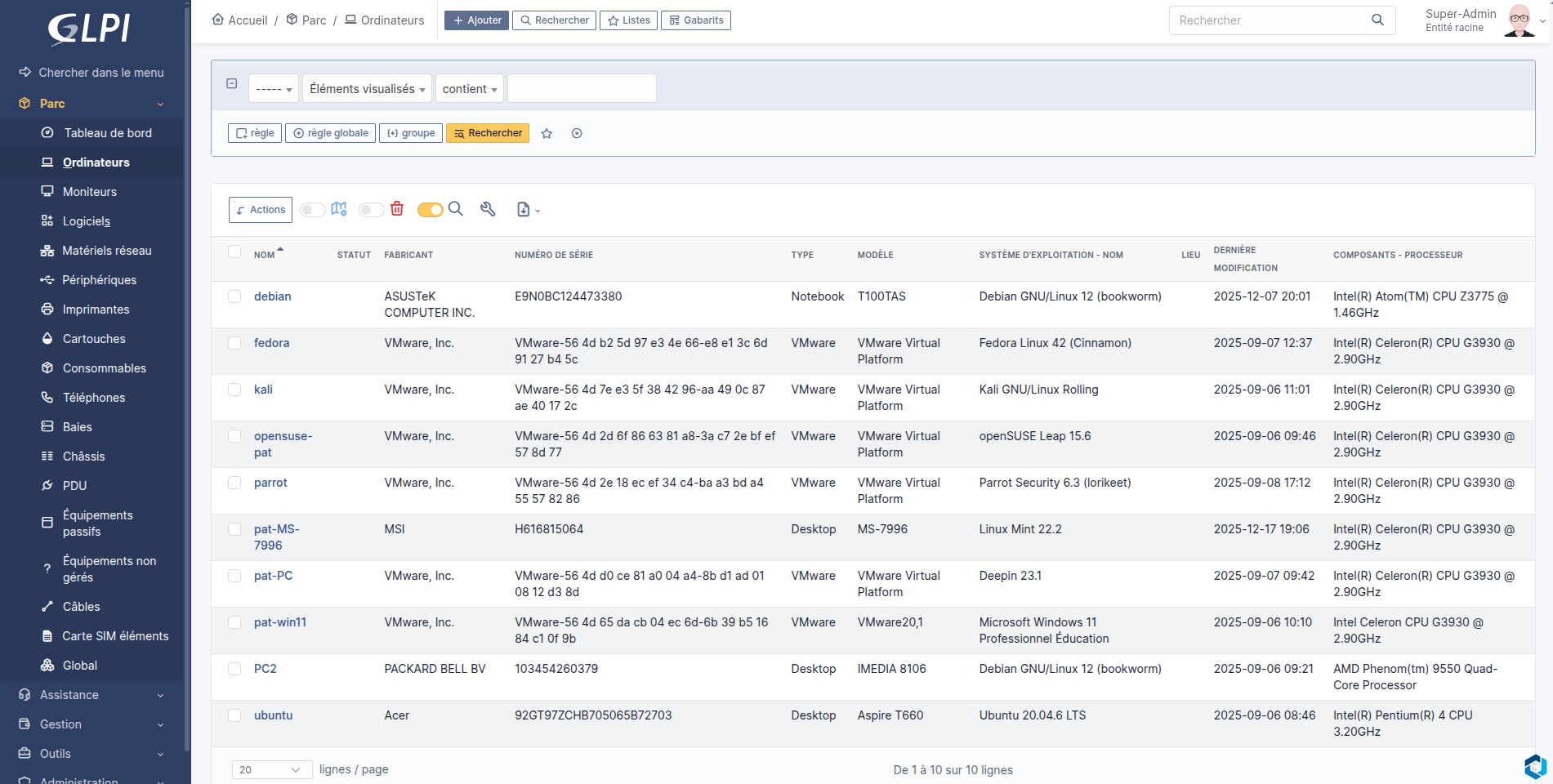Open the Super-Admin user avatar menu
Screen dimensions: 1553x784
pos(1520,20)
